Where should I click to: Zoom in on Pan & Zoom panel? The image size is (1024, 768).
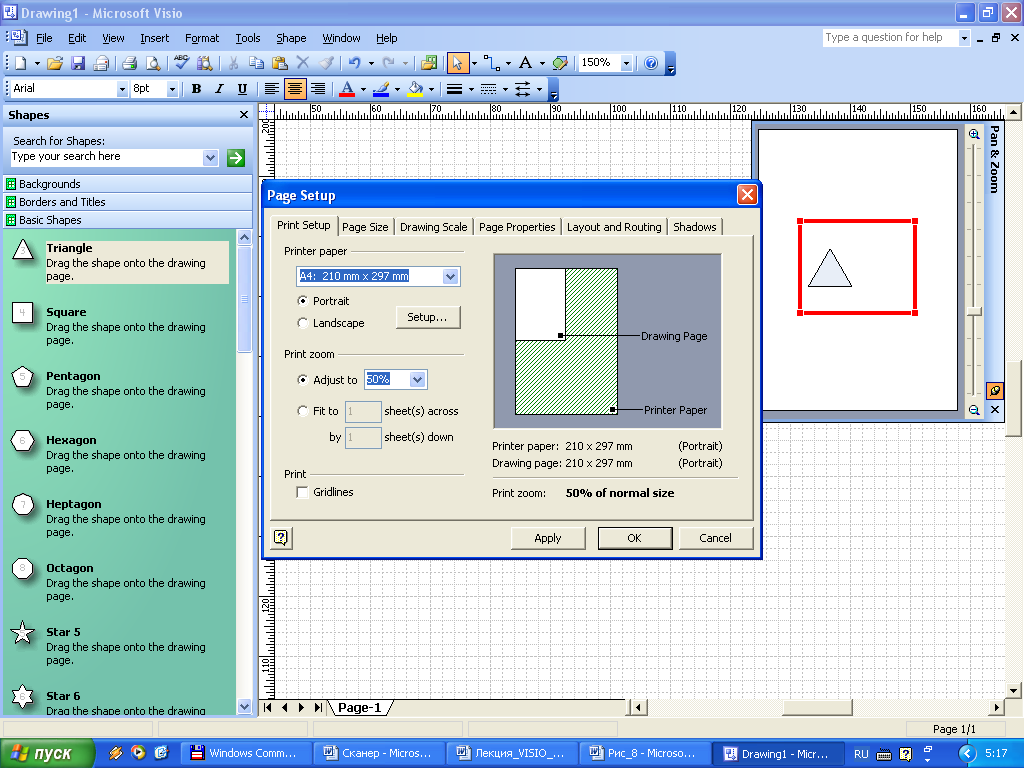tap(974, 134)
